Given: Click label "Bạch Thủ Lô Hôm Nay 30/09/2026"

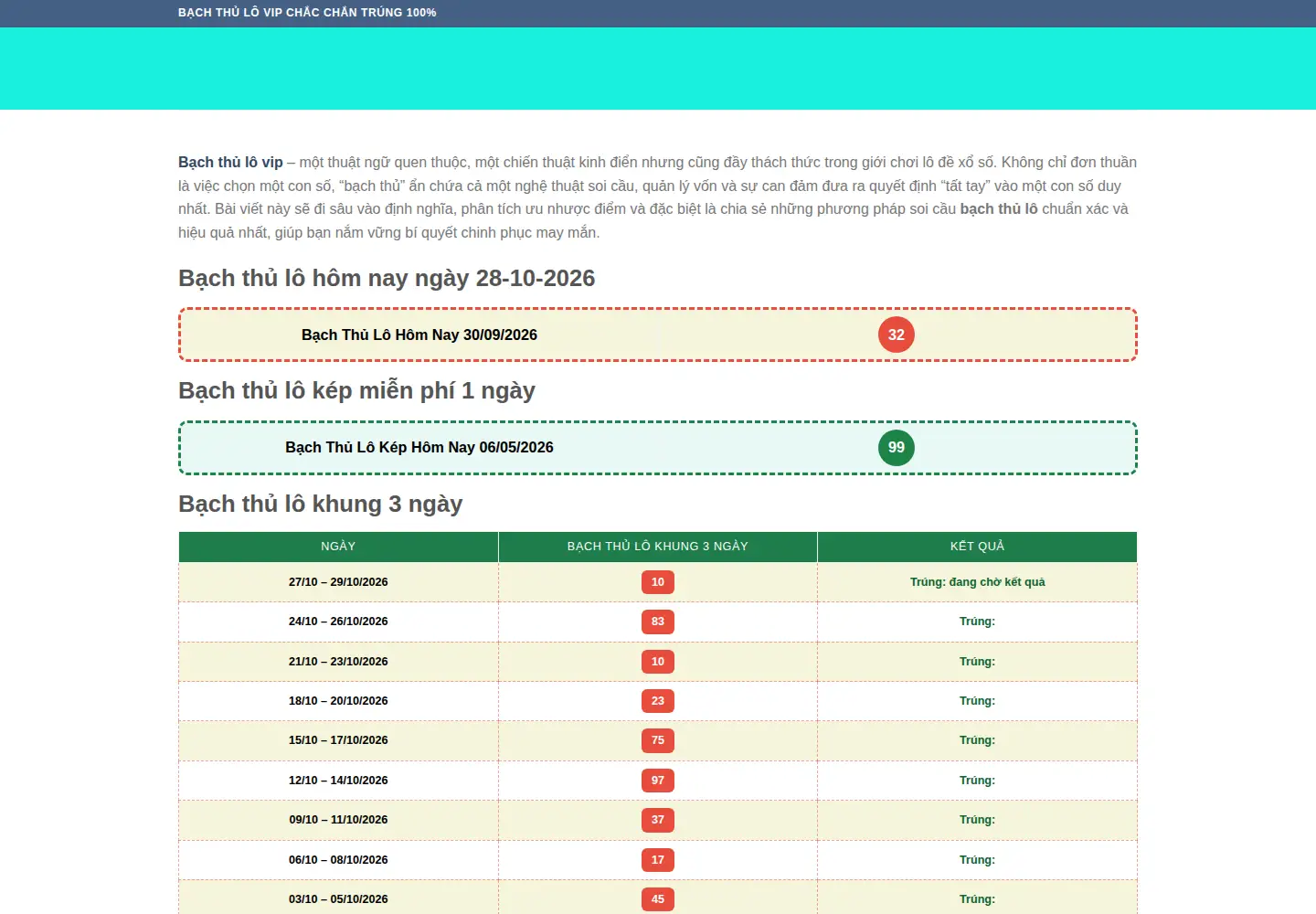Looking at the screenshot, I should (419, 335).
